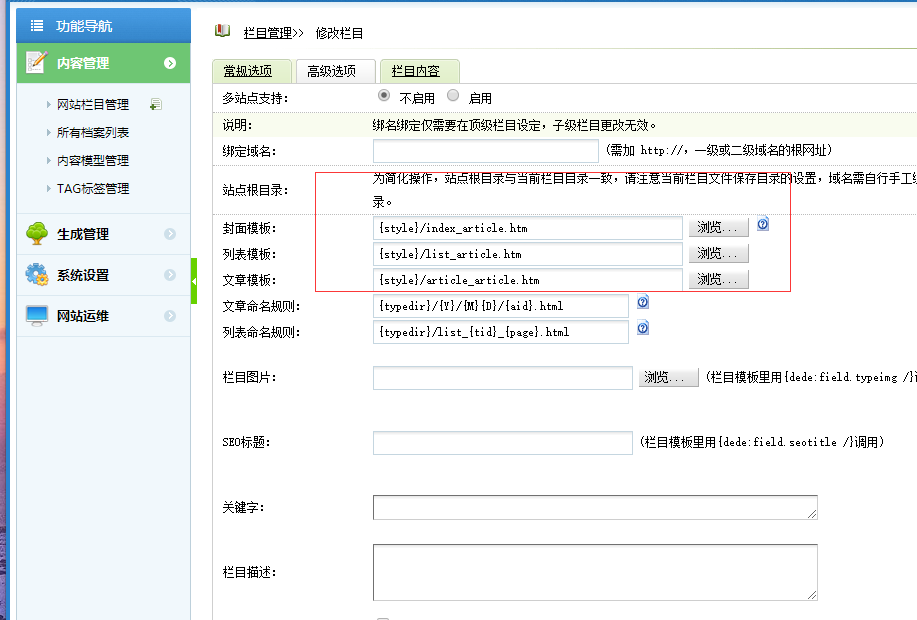The width and height of the screenshot is (917, 620).
Task: Expand the 网站运维 section arrow
Action: 170,316
